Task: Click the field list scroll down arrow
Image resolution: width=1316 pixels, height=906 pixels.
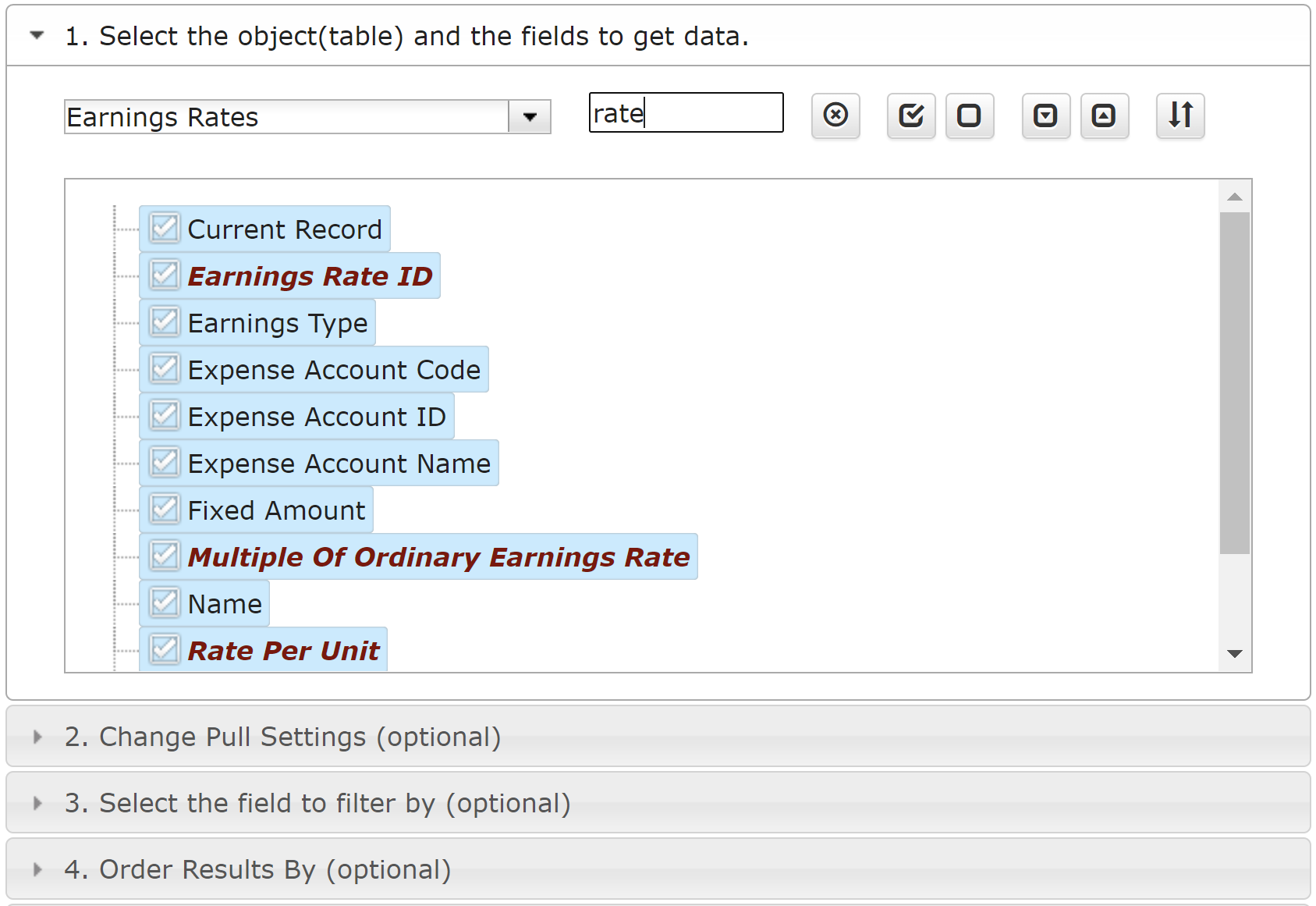Action: [x=1235, y=654]
